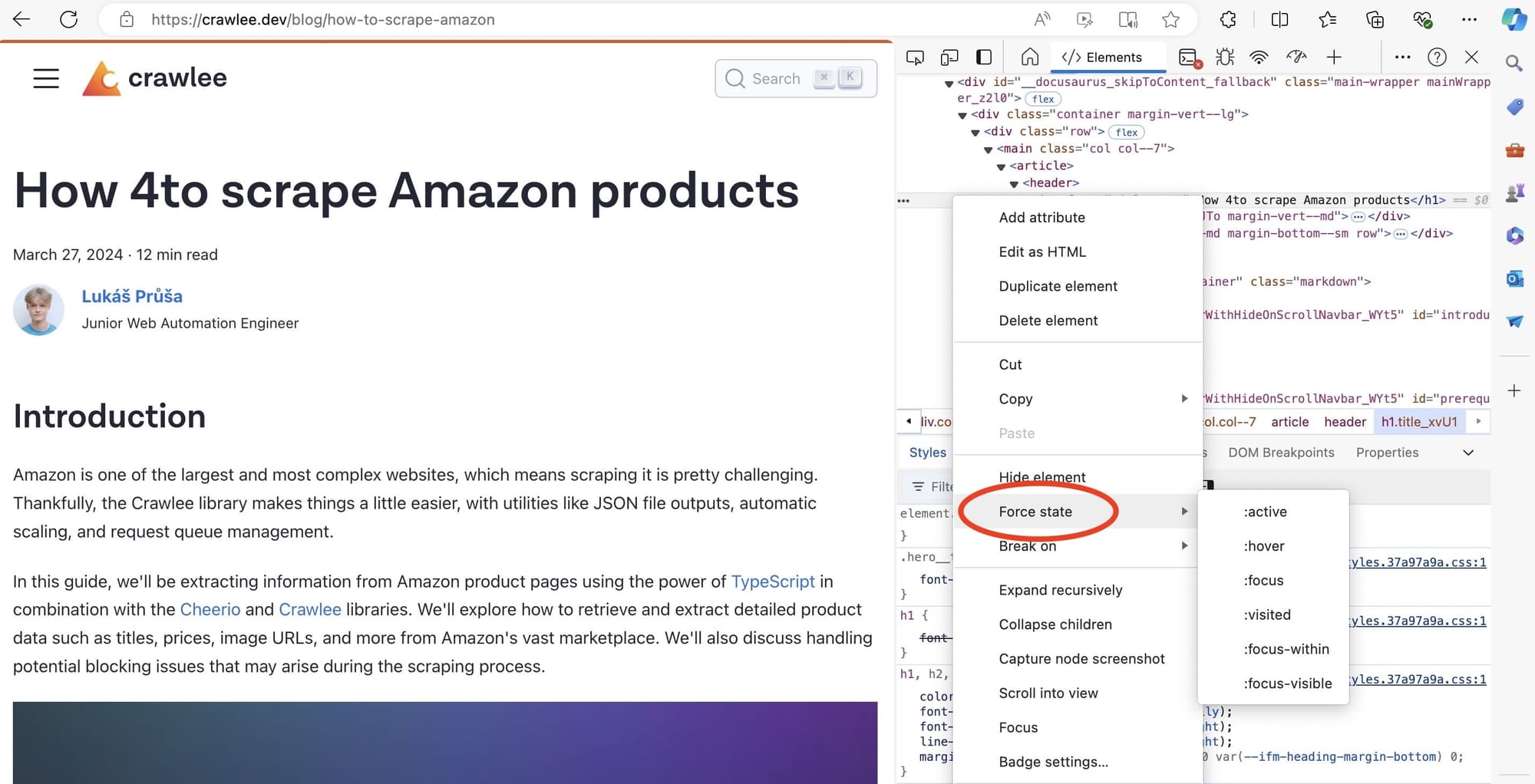1535x784 pixels.
Task: Toggle device emulation mode in DevTools
Action: 949,57
